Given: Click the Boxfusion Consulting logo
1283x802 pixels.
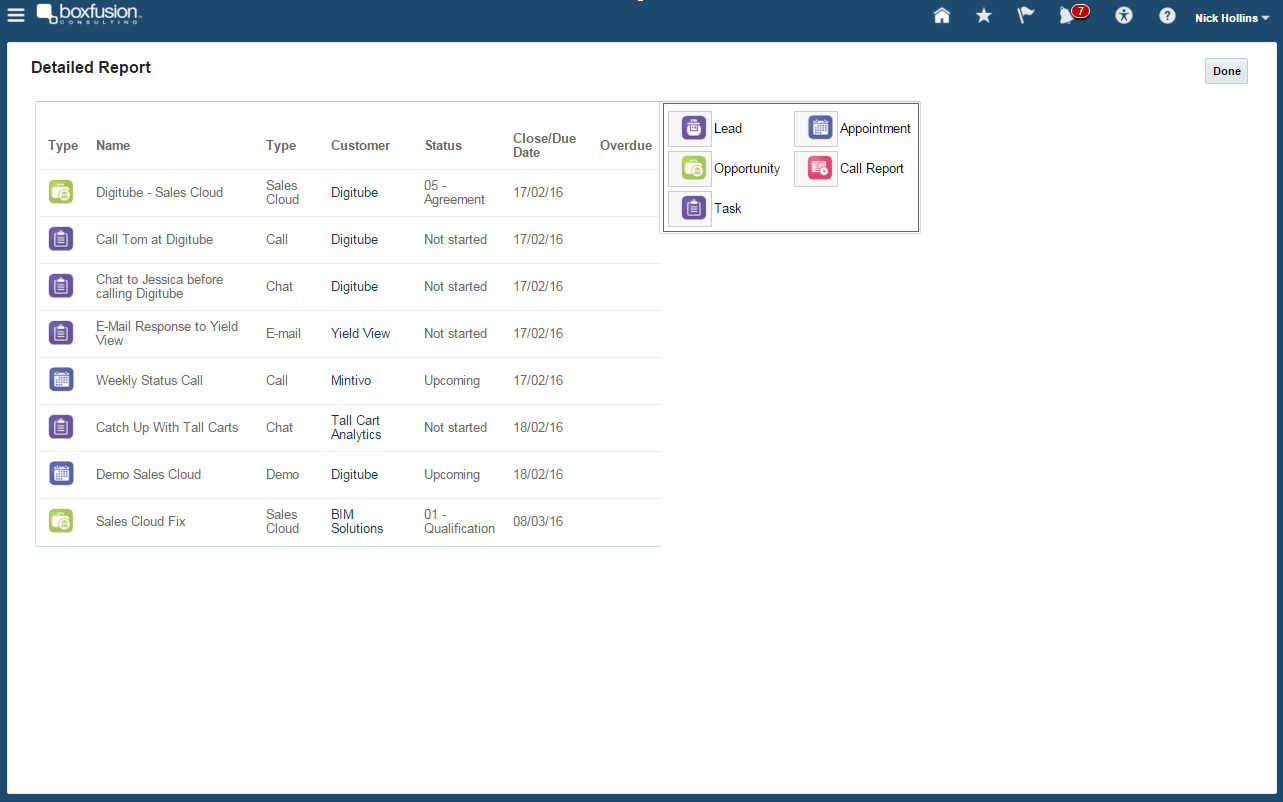Looking at the screenshot, I should tap(89, 14).
